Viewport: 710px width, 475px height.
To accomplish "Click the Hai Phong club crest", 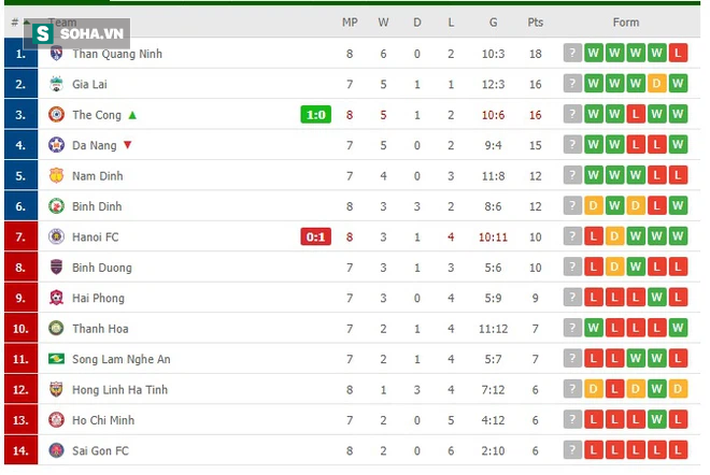I will [56, 297].
